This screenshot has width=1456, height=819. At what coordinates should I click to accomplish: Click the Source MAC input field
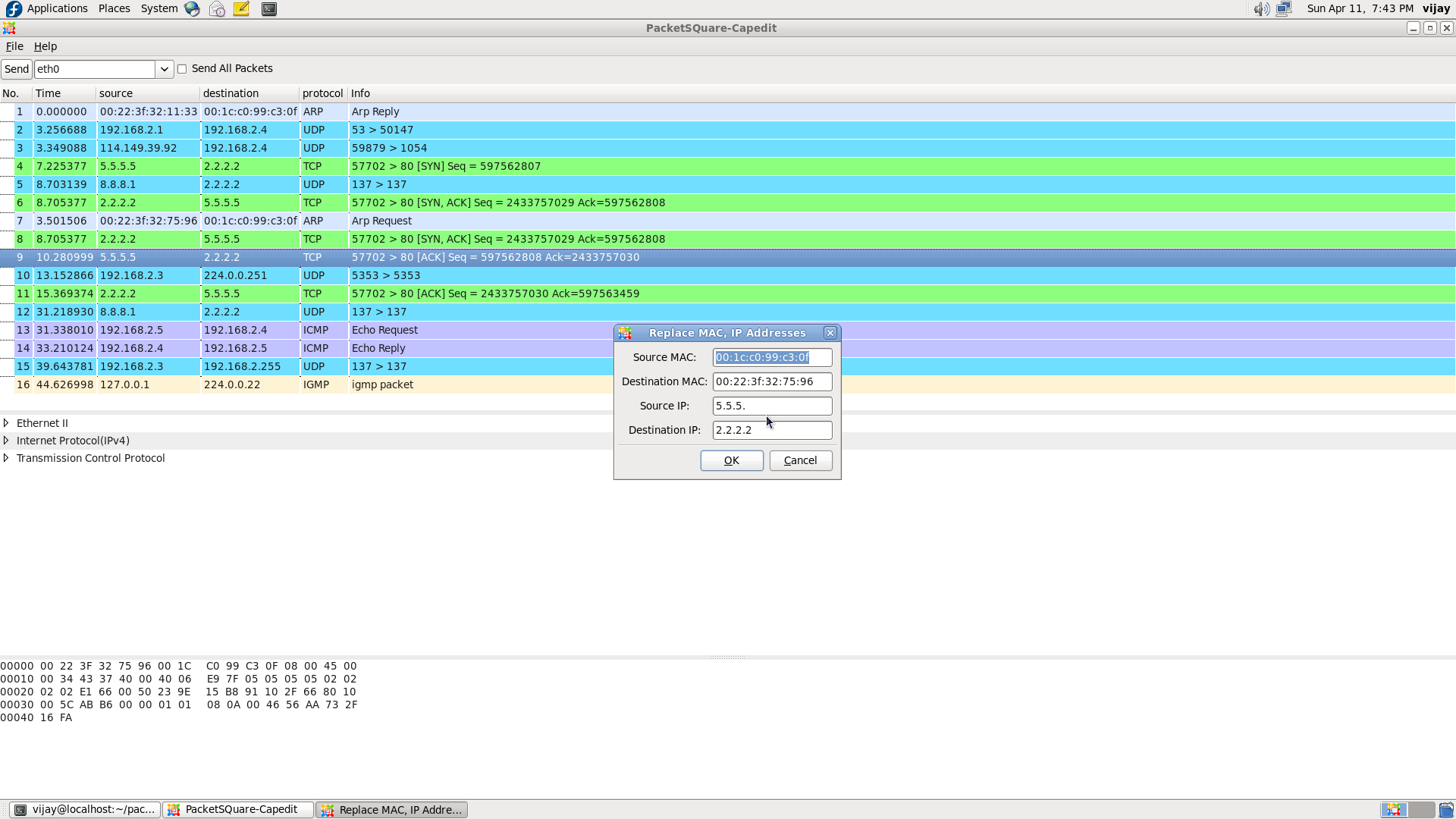click(772, 357)
